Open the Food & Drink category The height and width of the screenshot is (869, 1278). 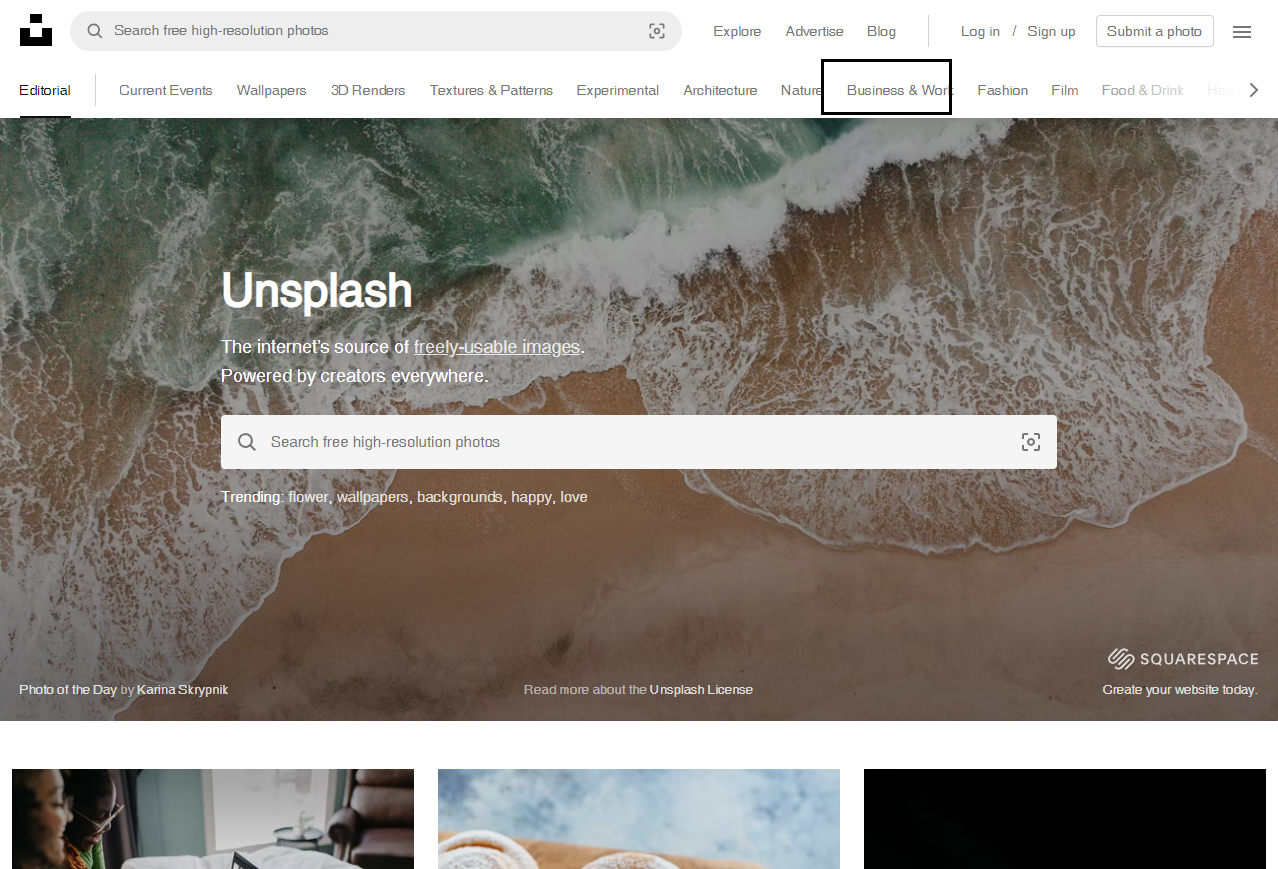[x=1143, y=90]
